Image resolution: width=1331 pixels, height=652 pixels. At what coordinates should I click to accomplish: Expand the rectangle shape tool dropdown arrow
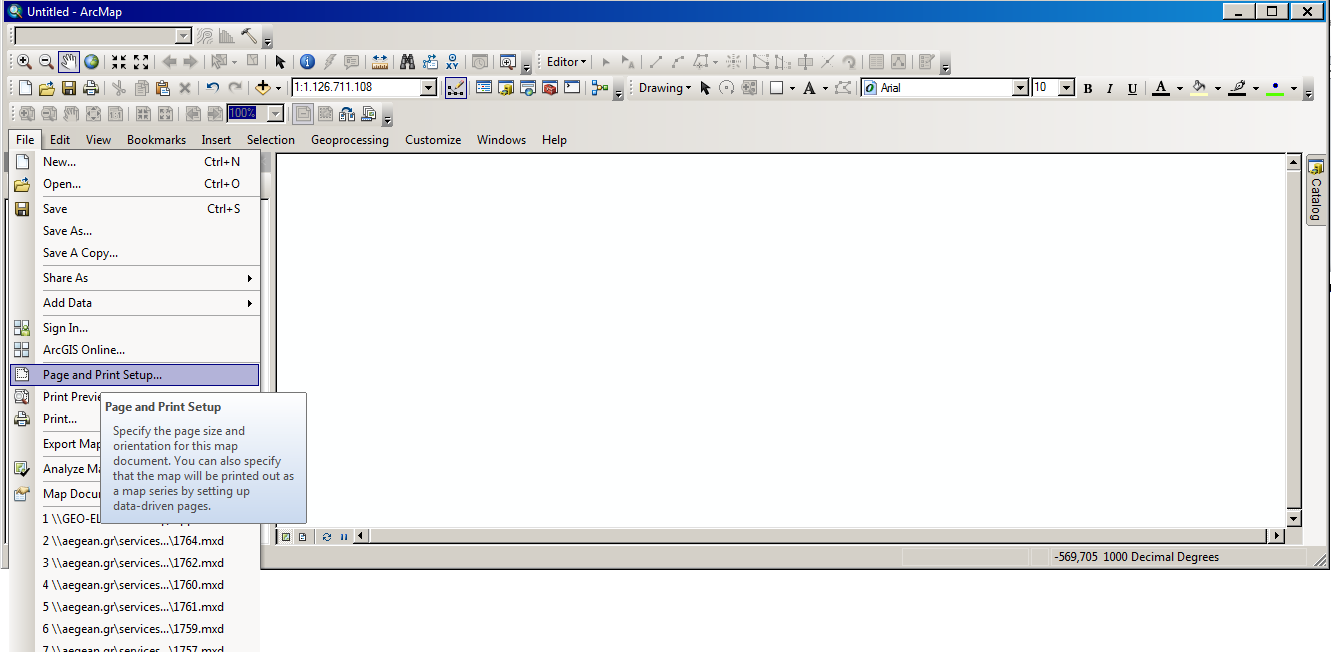(792, 88)
